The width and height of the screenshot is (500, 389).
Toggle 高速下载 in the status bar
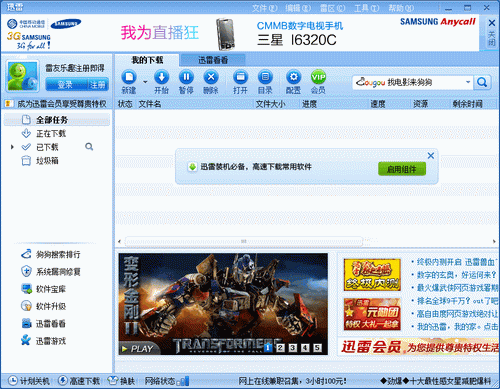tap(79, 381)
